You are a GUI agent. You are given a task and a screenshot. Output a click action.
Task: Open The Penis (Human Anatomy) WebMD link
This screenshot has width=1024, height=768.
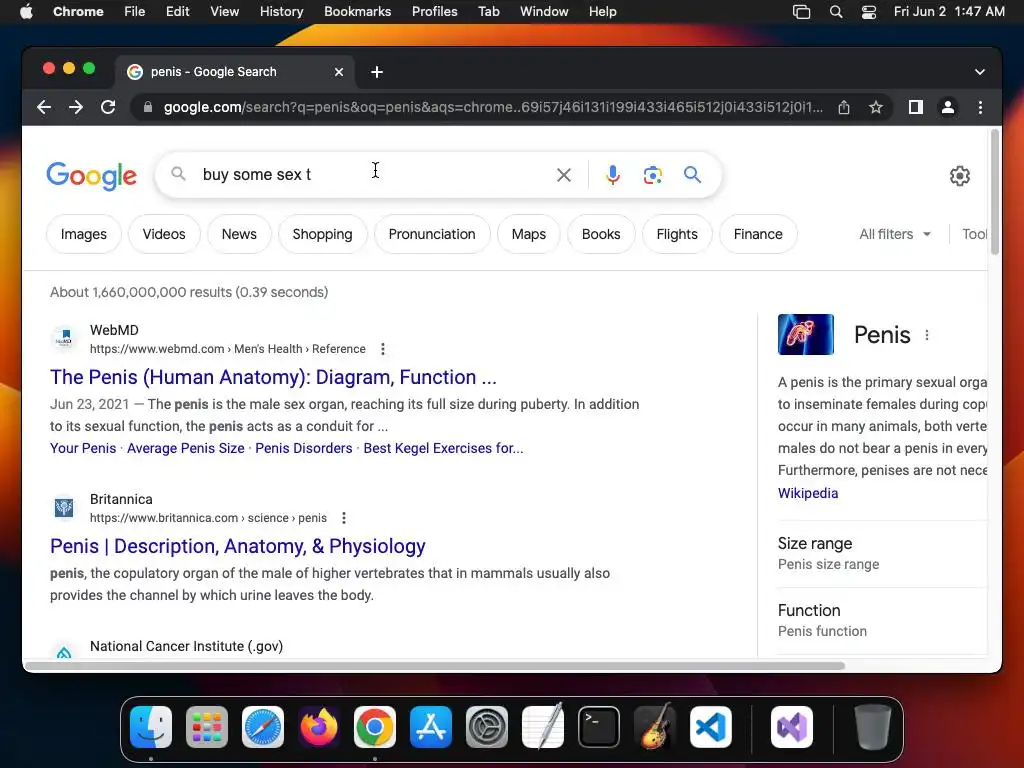(273, 377)
